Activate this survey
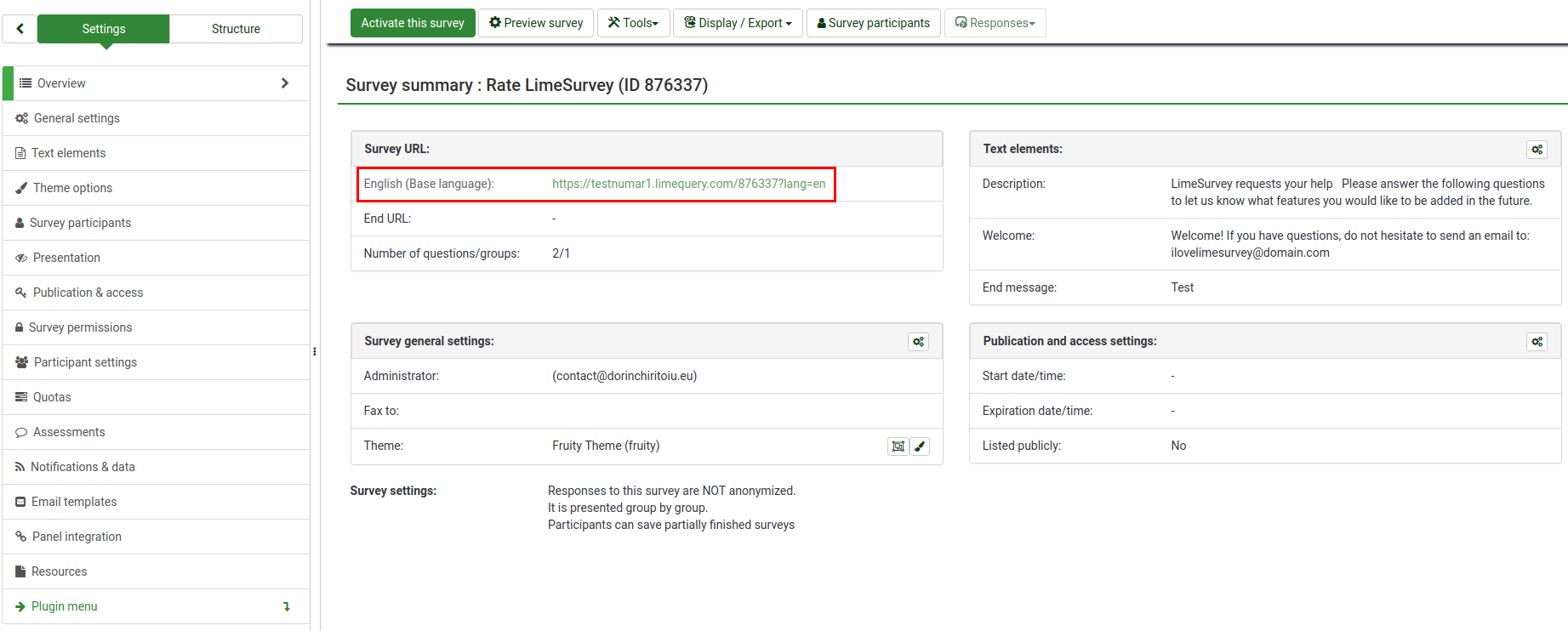Screen dimensions: 1568x631 point(413,23)
